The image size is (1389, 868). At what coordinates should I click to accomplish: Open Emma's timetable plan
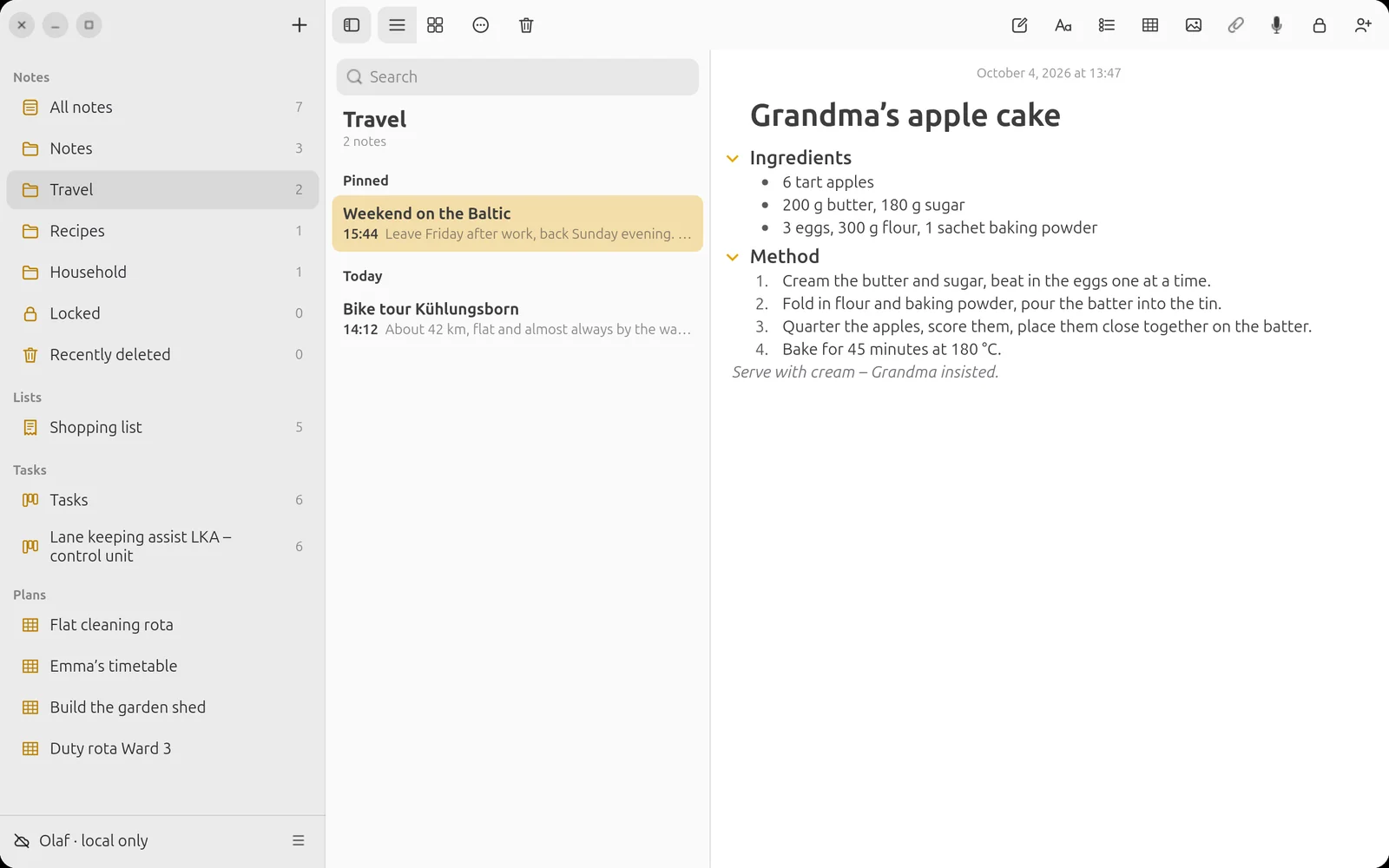click(x=162, y=667)
